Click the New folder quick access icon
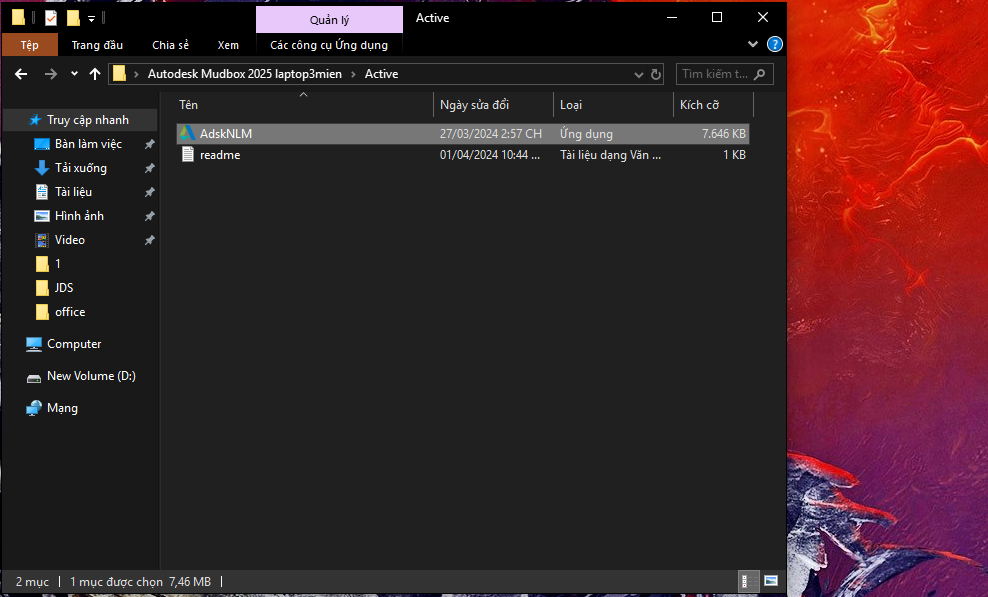988x597 pixels. click(x=73, y=18)
